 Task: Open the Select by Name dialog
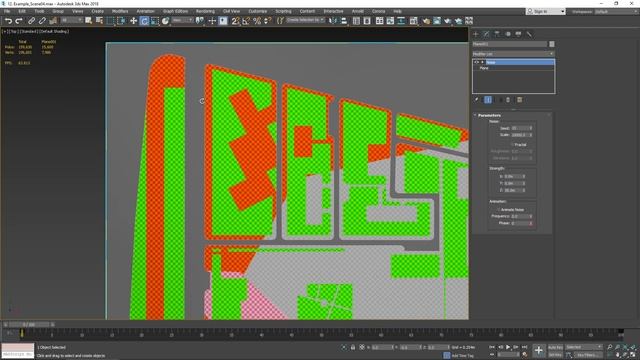pos(99,21)
